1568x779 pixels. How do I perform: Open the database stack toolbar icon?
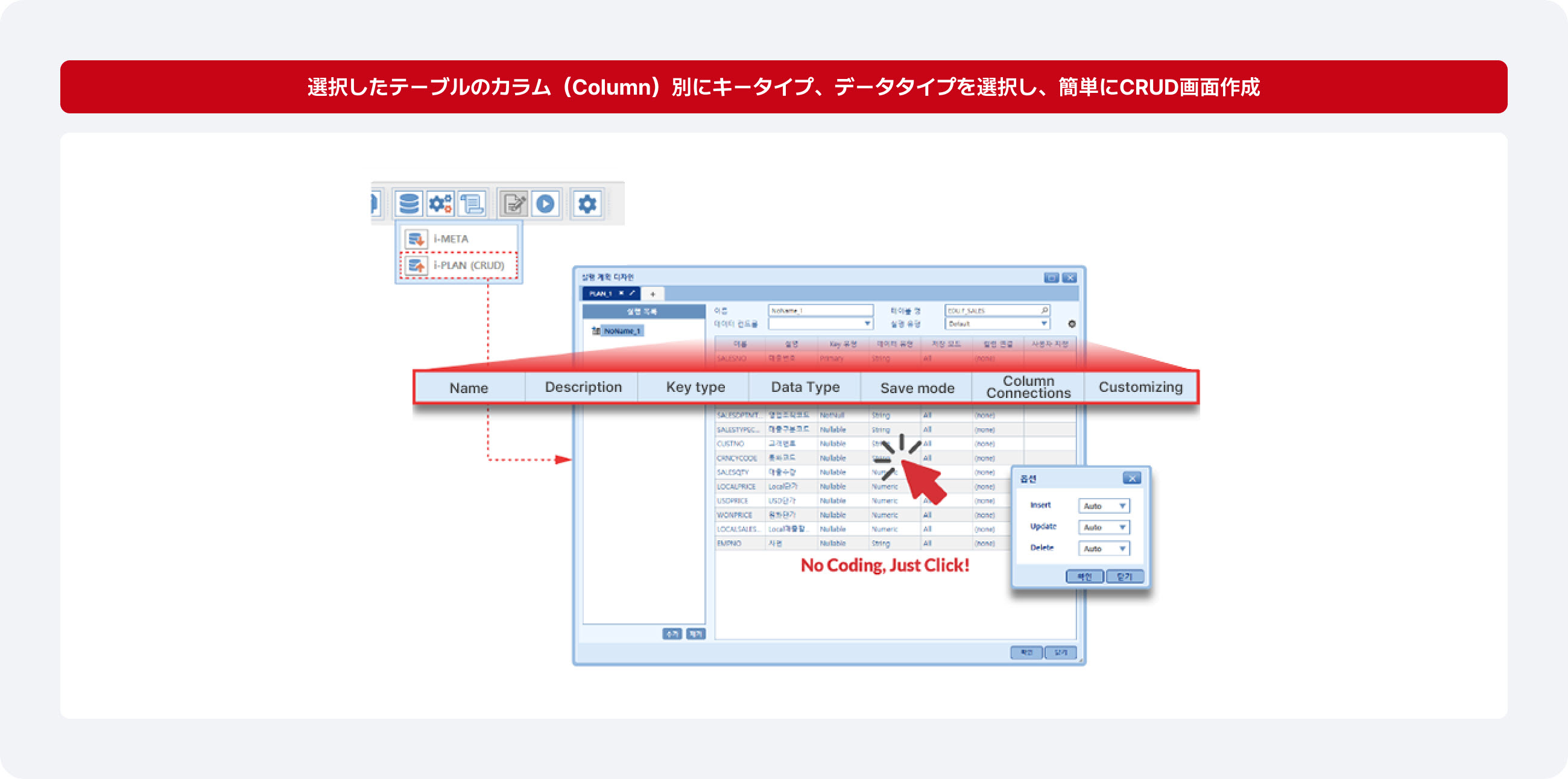click(x=408, y=204)
